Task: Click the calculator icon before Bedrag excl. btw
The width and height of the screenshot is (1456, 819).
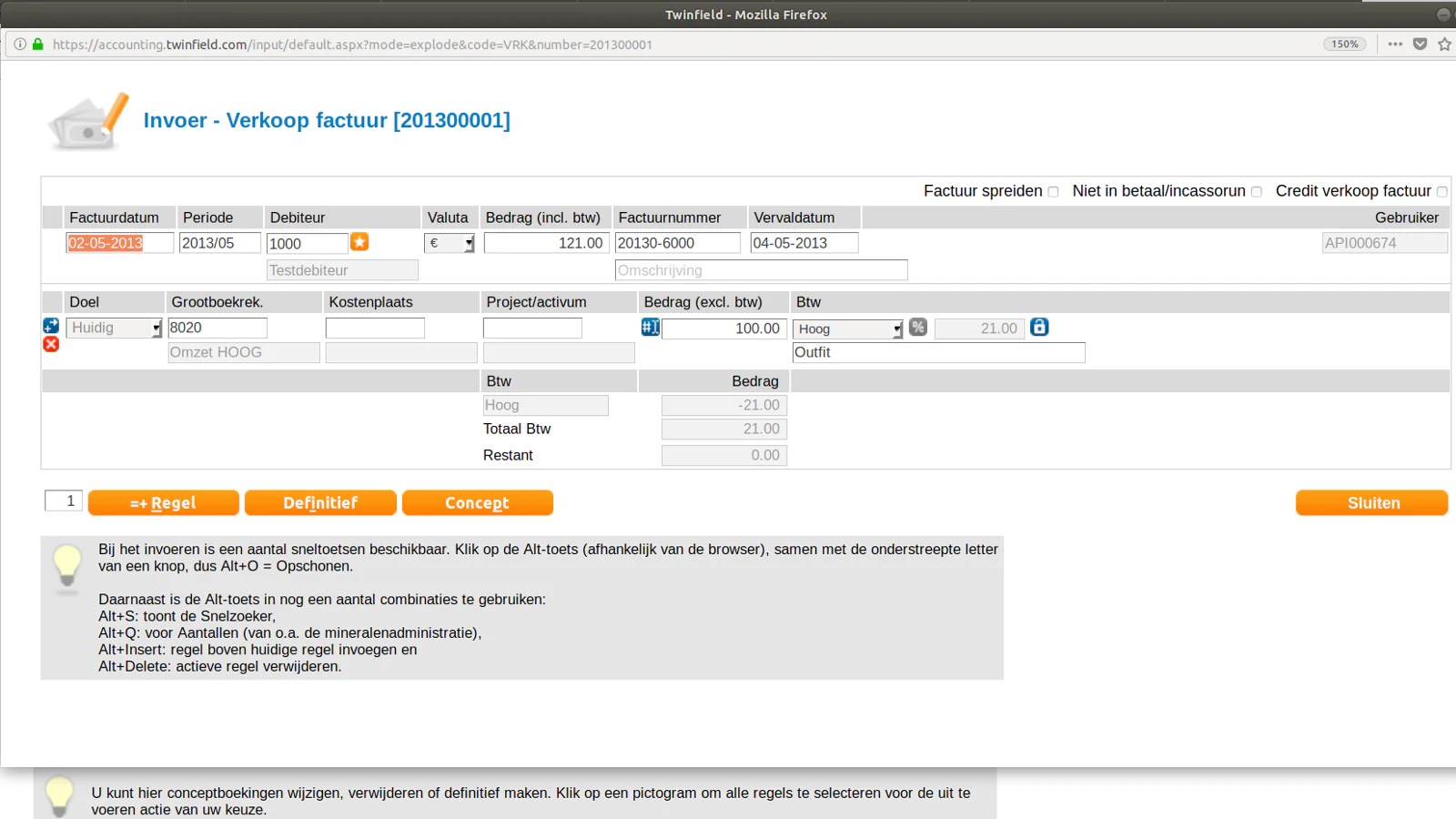Action: point(650,328)
